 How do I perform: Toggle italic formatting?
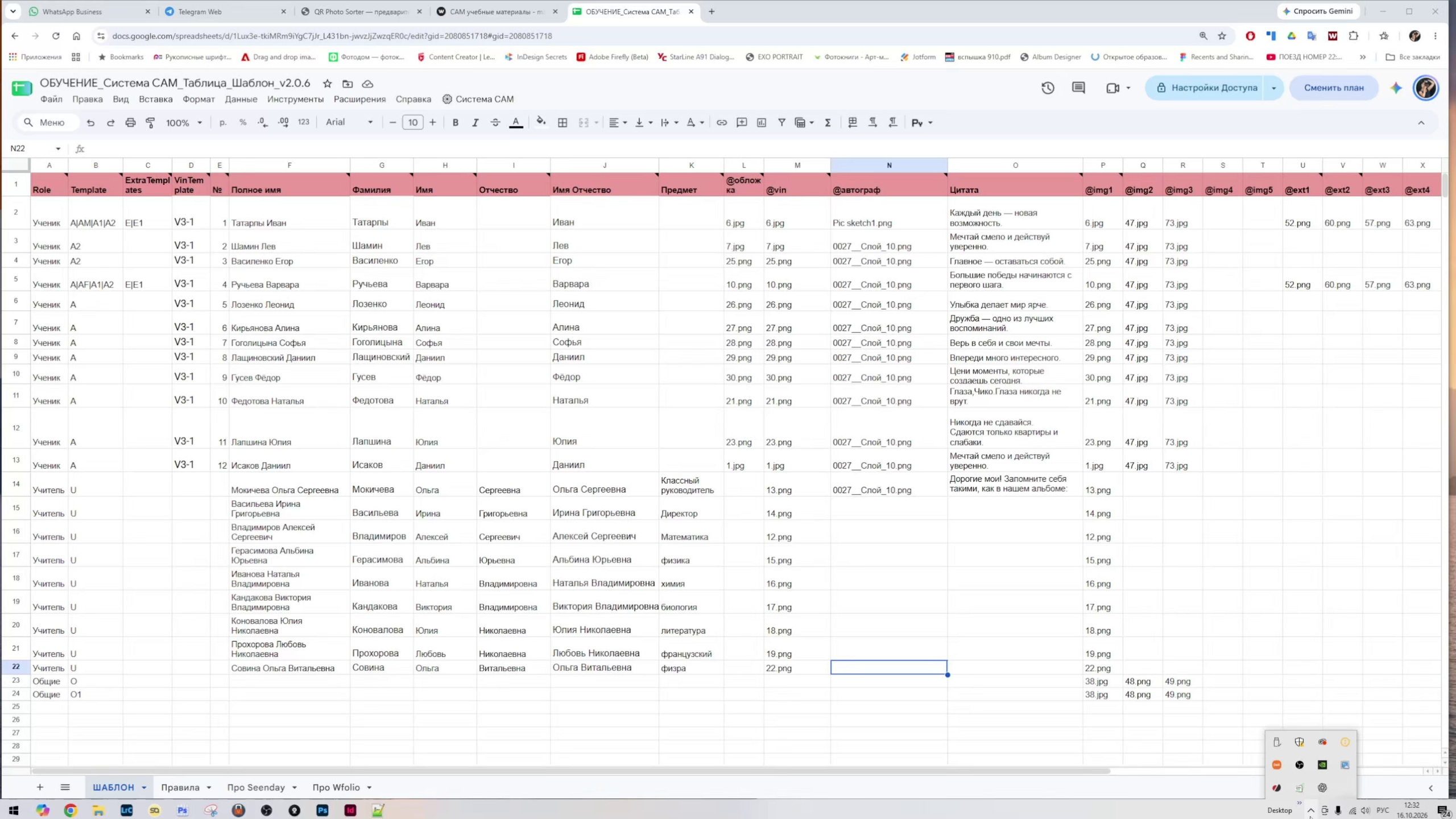point(475,122)
